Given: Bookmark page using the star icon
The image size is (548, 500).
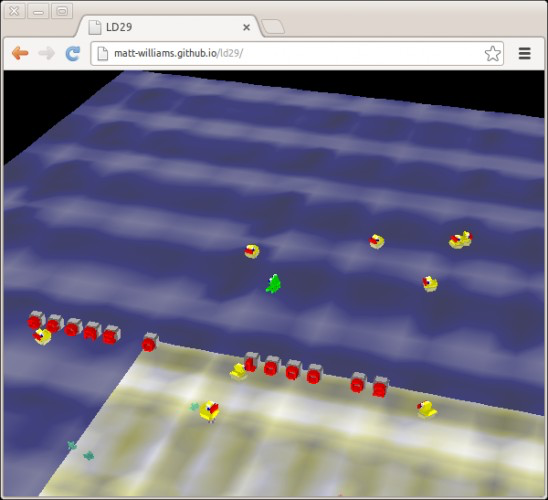Looking at the screenshot, I should [x=493, y=53].
